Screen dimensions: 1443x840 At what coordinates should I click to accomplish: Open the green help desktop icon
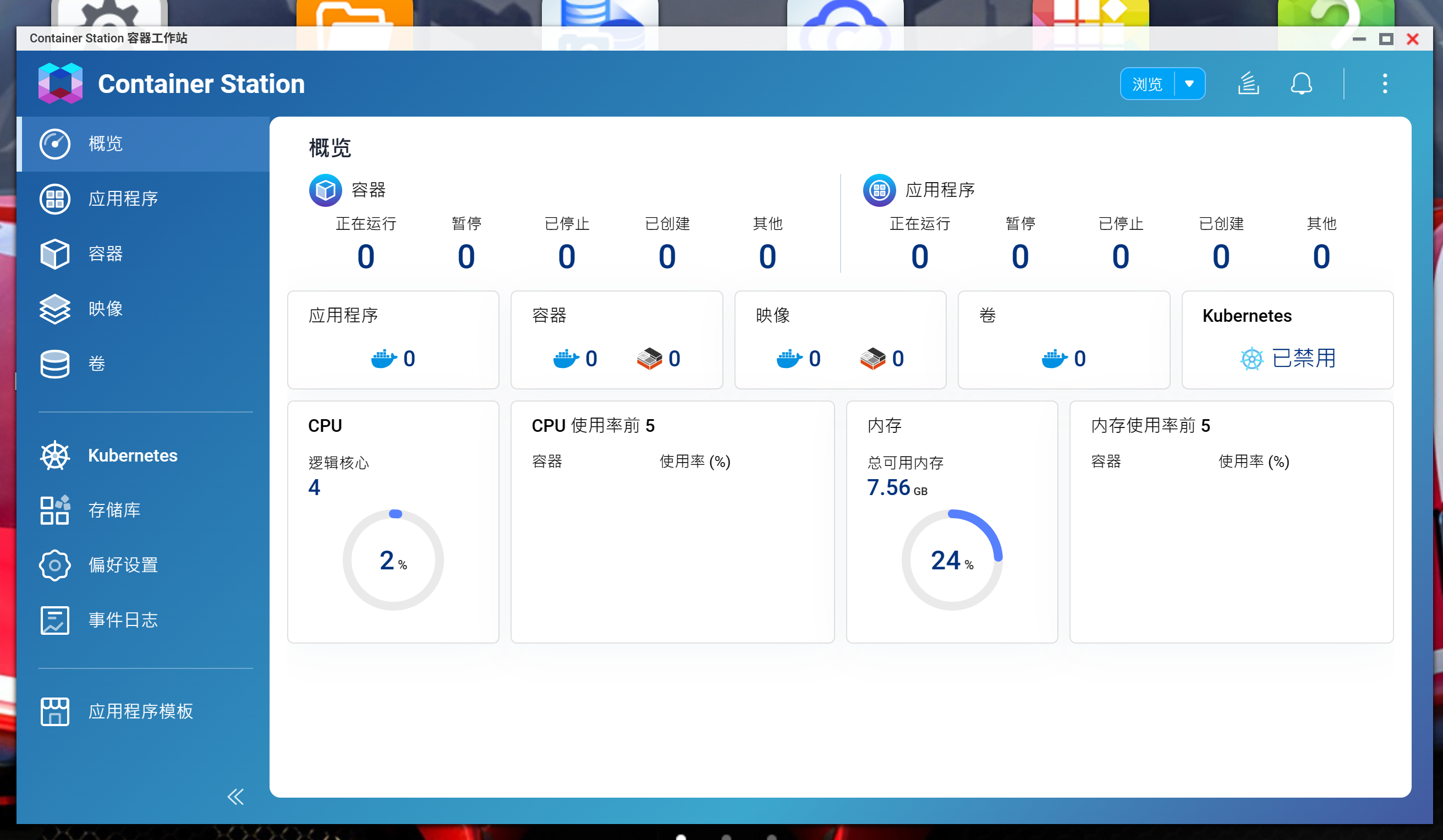point(1336,13)
